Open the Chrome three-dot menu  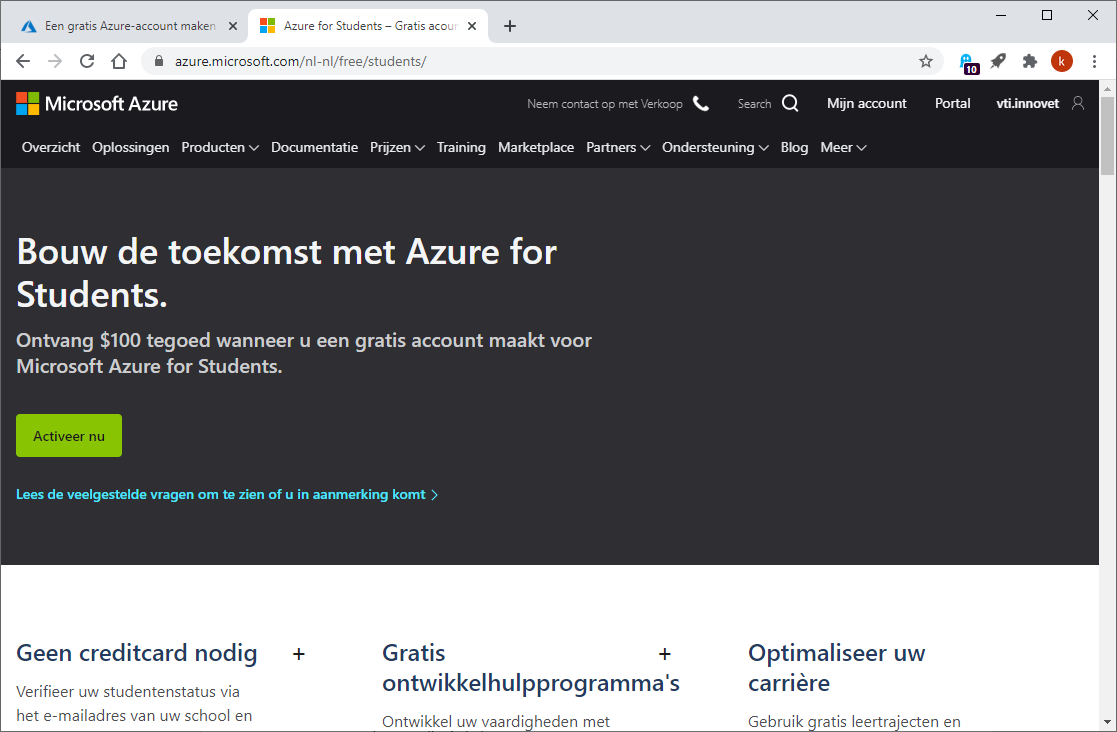click(1094, 61)
